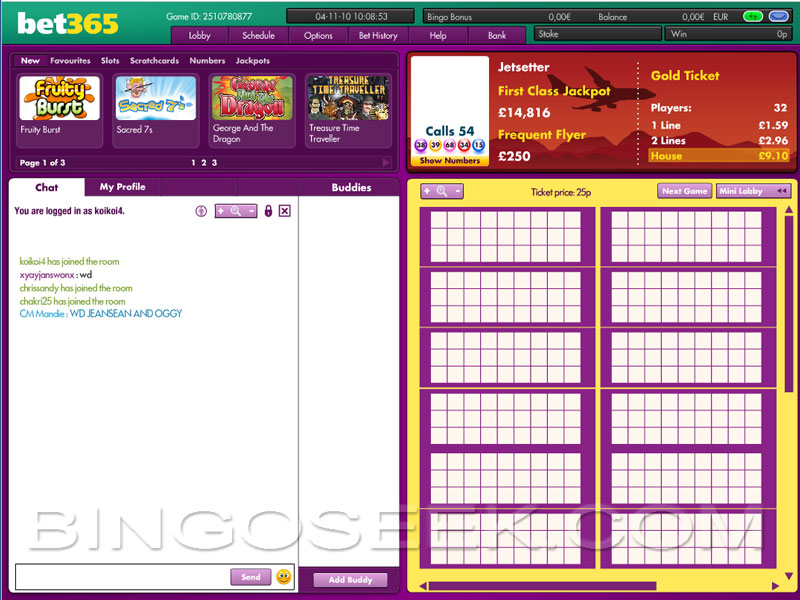Click the chat user info icon
The height and width of the screenshot is (600, 800).
tap(201, 211)
